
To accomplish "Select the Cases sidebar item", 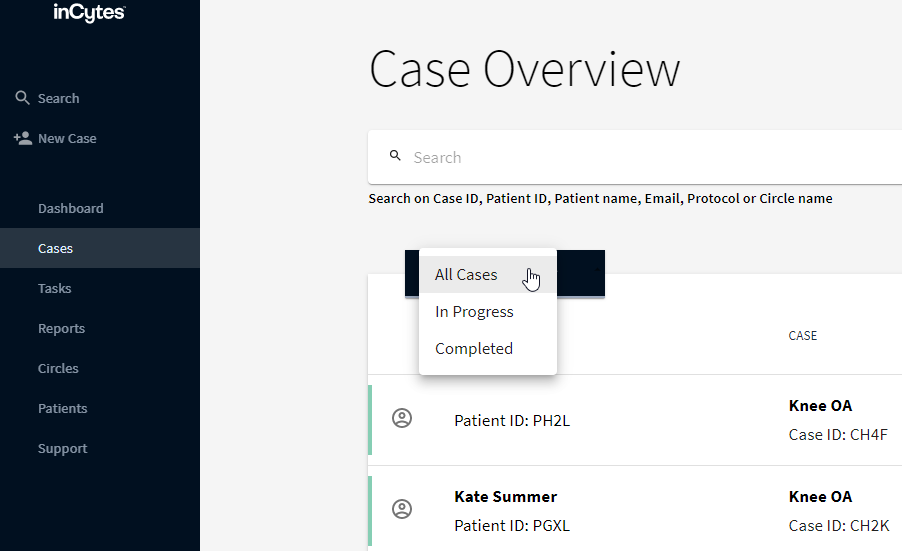I will point(100,248).
